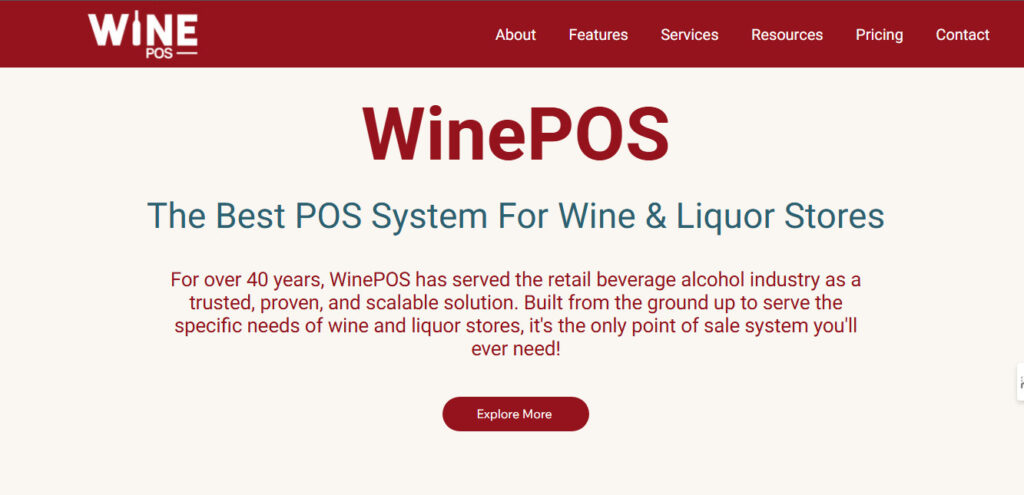Click the wine bottle shape in logo

pyautogui.click(x=136, y=28)
